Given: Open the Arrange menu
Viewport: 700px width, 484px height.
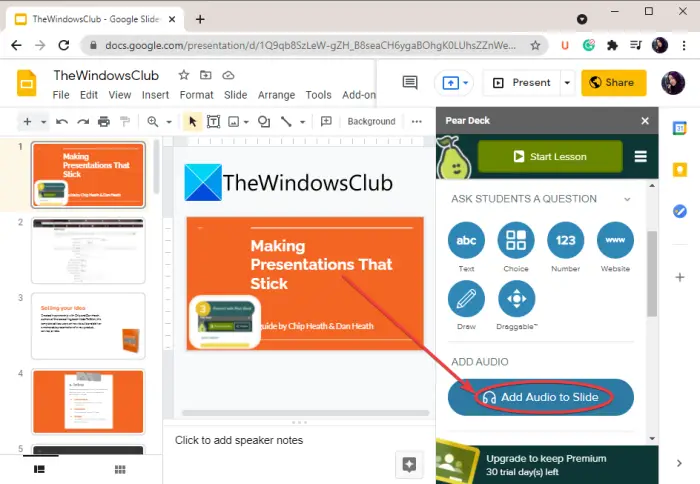Looking at the screenshot, I should click(x=276, y=95).
